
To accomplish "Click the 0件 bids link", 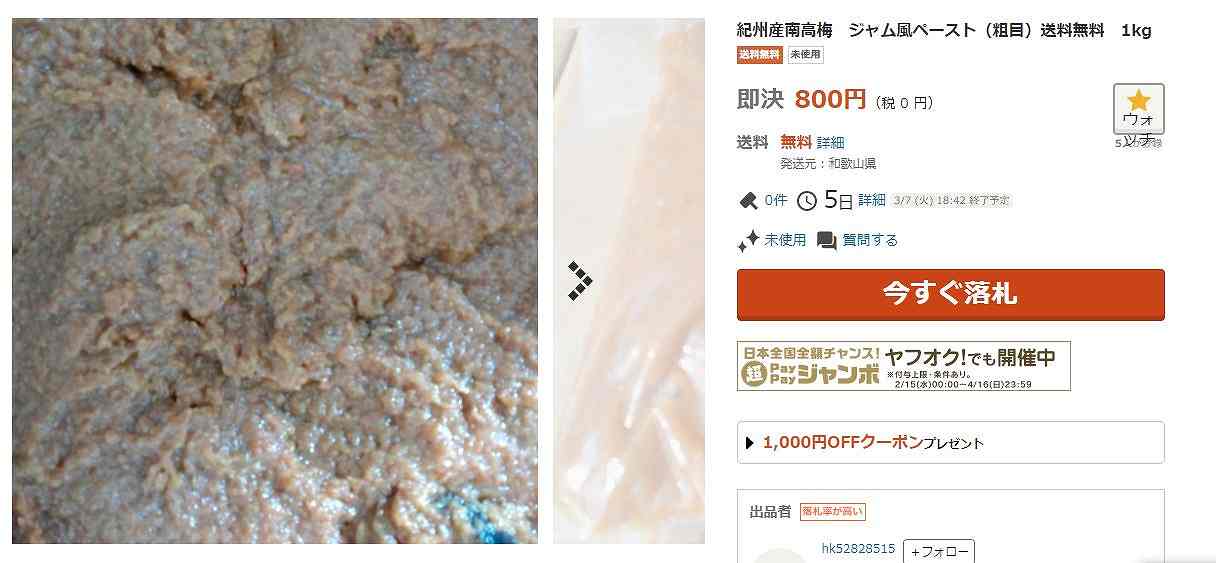I will (x=776, y=201).
